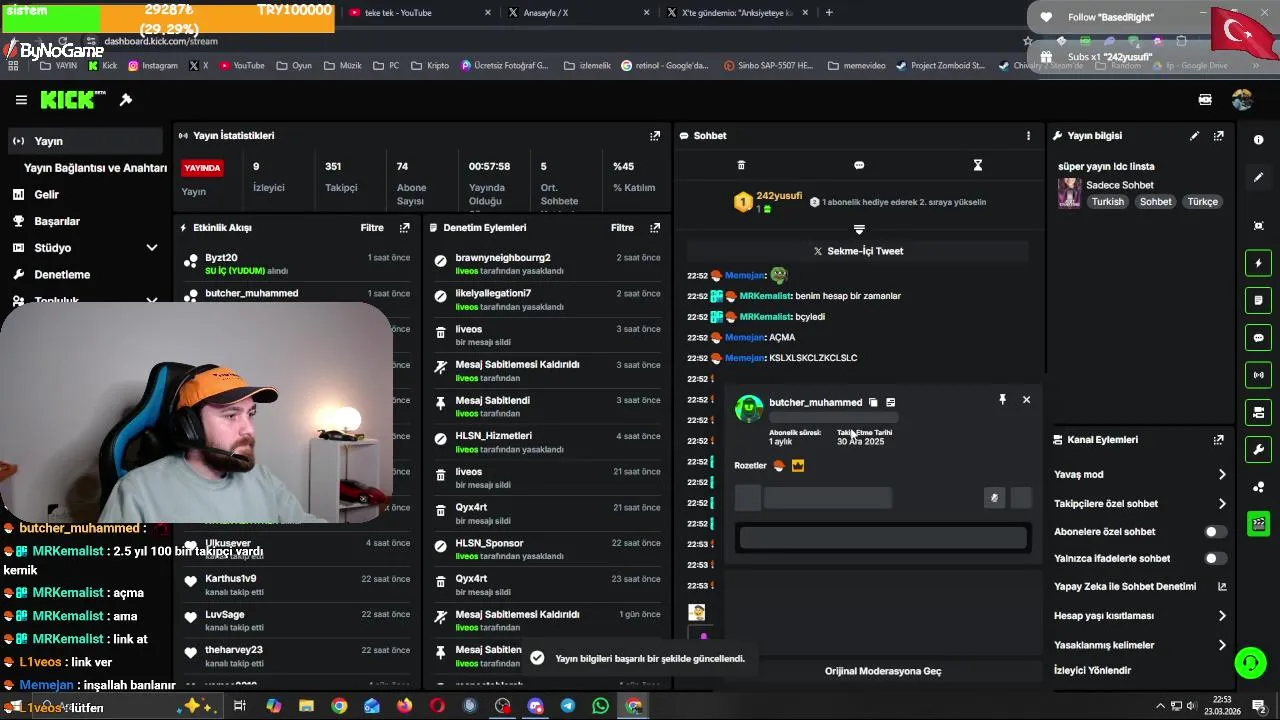Pop out the Denetim Eylemleri panel

click(655, 228)
